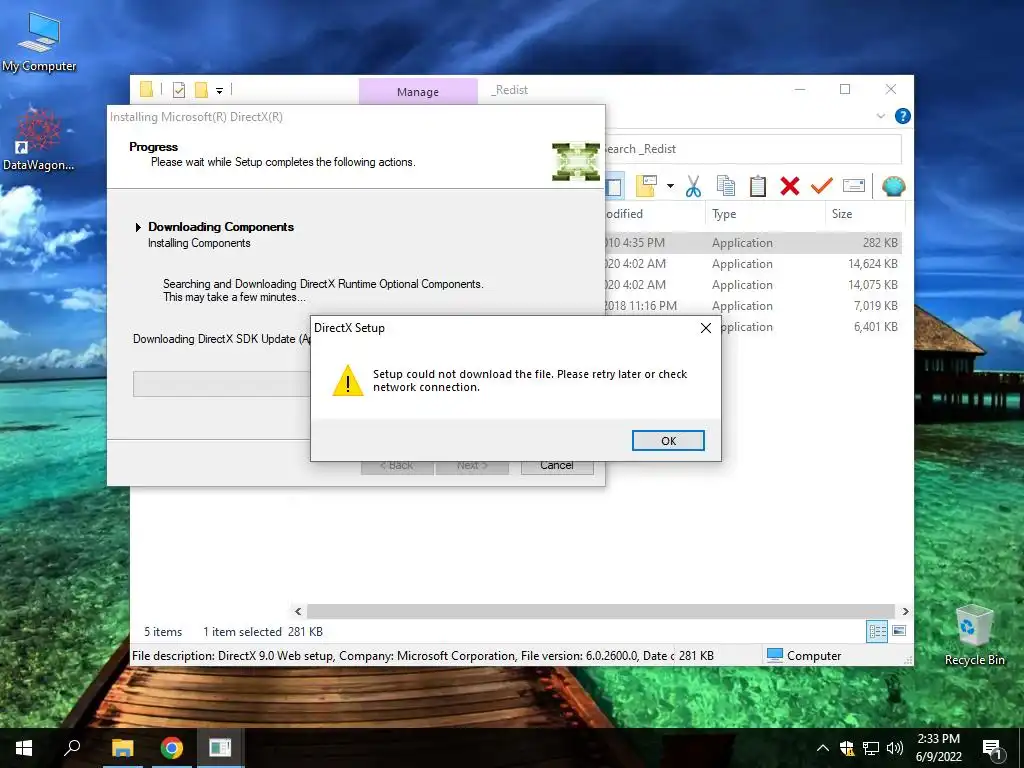The width and height of the screenshot is (1024, 768).
Task: Click the DirectX setup app on the taskbar
Action: (220, 748)
